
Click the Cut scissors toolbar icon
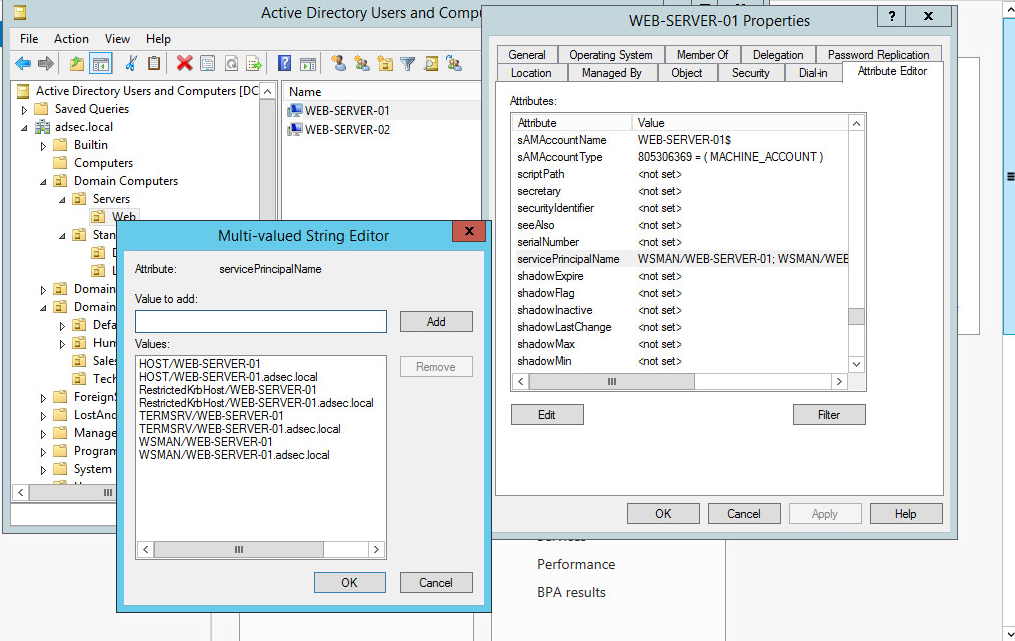pos(131,64)
